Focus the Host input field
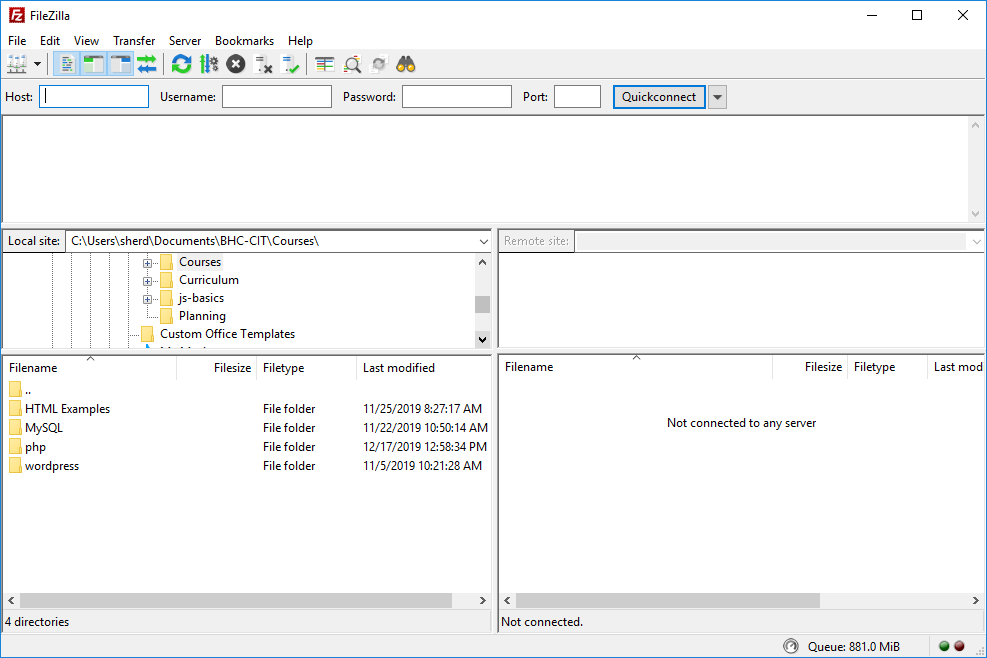The width and height of the screenshot is (987, 658). (x=94, y=97)
